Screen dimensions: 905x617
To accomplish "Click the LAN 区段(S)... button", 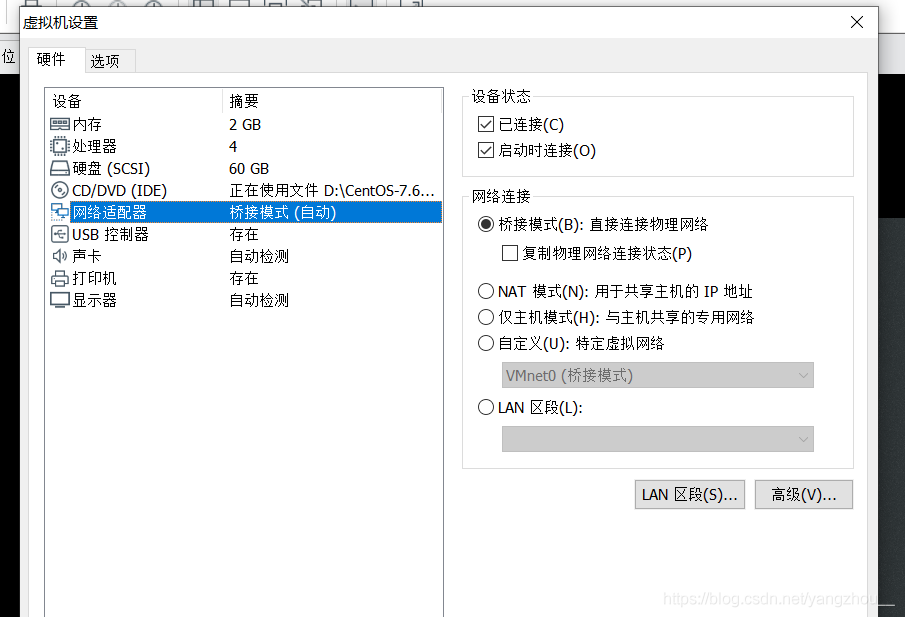I will 689,494.
